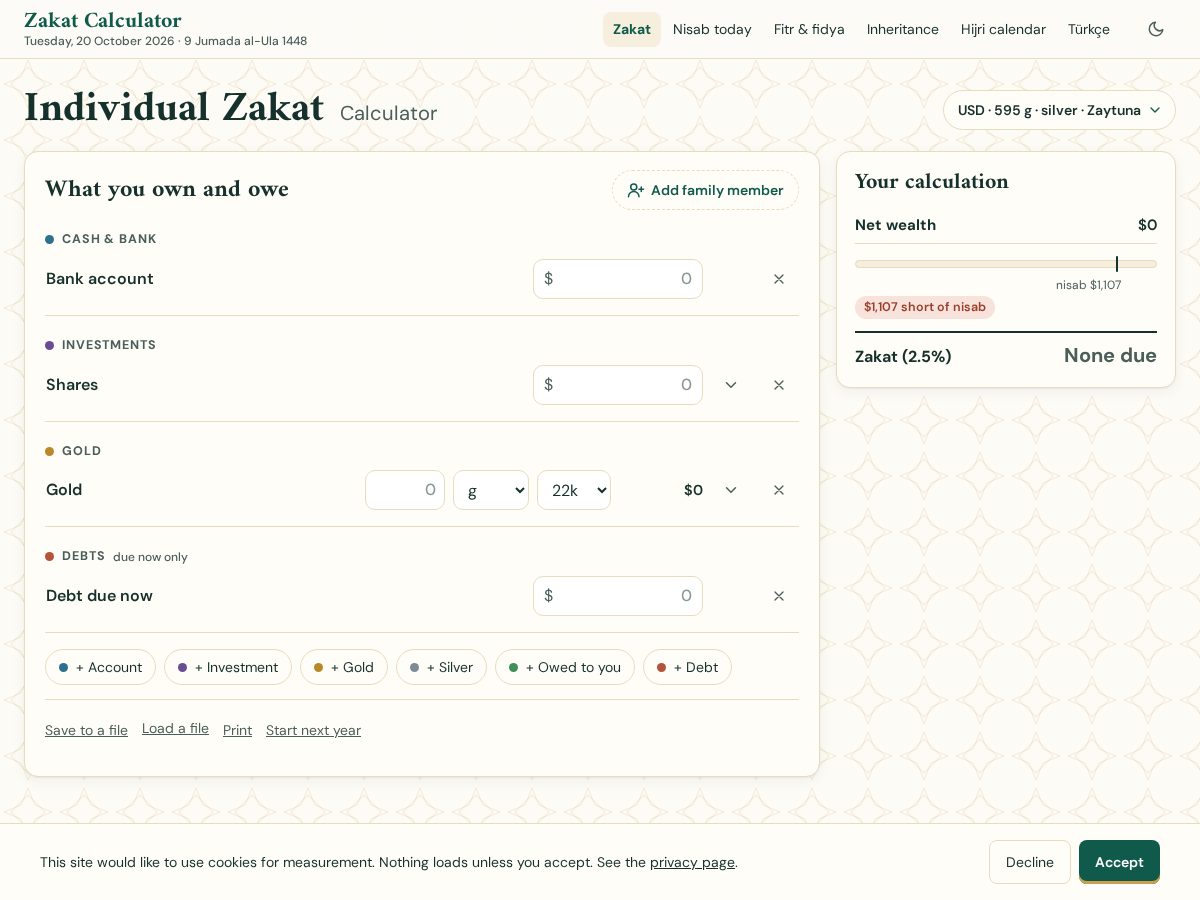Screen dimensions: 1200x900
Task: Add an Owed to you entry
Action: point(565,667)
